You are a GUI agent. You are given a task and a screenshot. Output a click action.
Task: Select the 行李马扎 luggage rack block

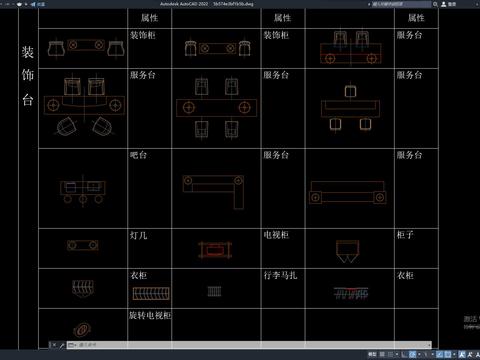pyautogui.click(x=214, y=291)
